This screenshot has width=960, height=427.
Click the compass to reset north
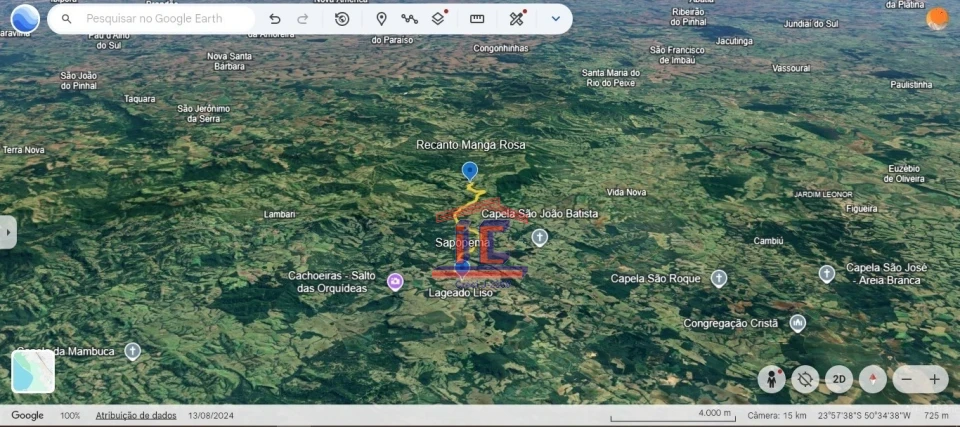872,379
